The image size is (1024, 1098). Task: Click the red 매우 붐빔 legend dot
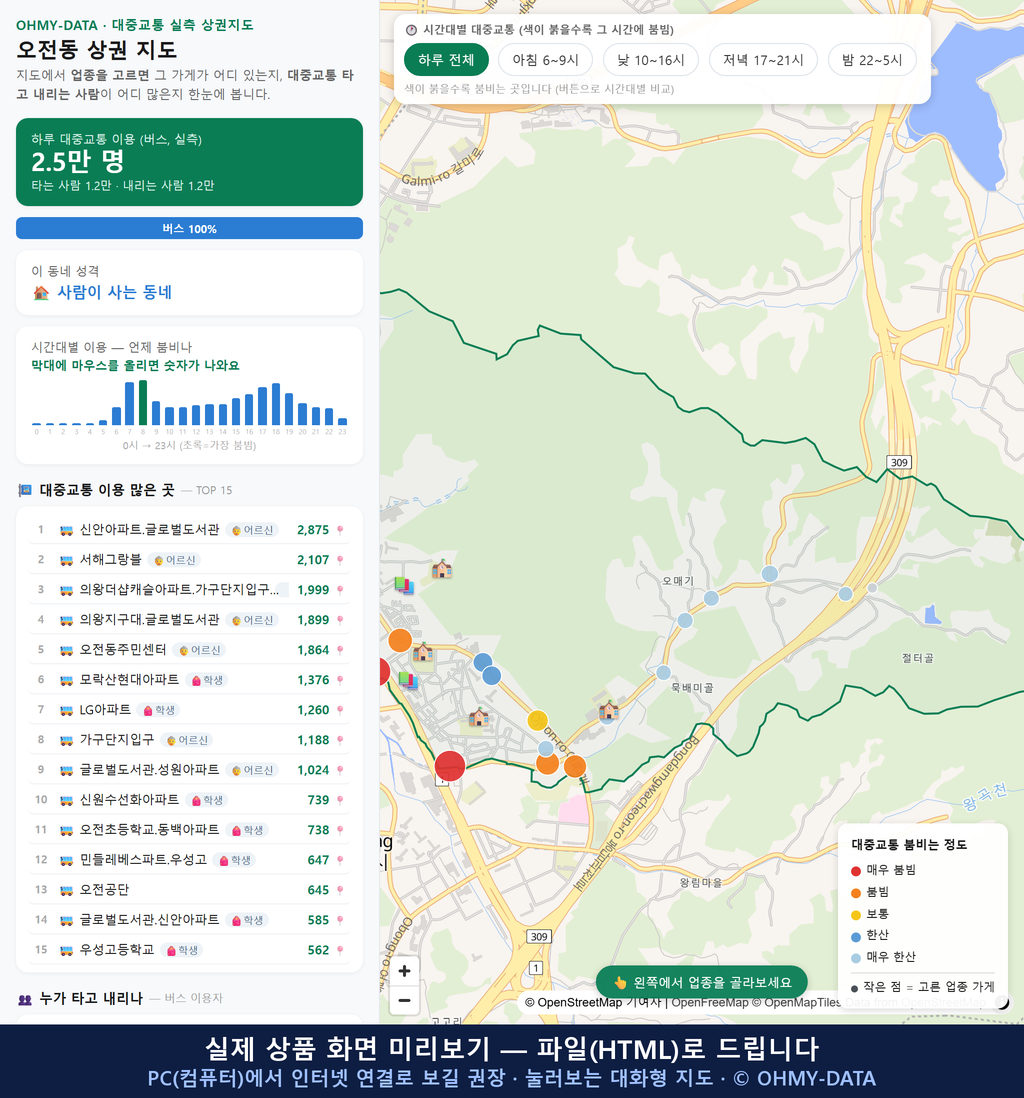(855, 870)
